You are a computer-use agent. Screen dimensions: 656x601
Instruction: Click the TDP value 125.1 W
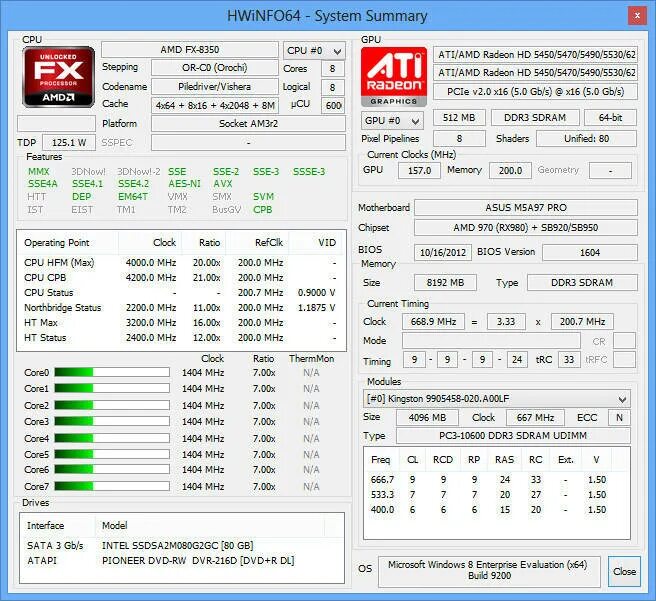pyautogui.click(x=69, y=143)
